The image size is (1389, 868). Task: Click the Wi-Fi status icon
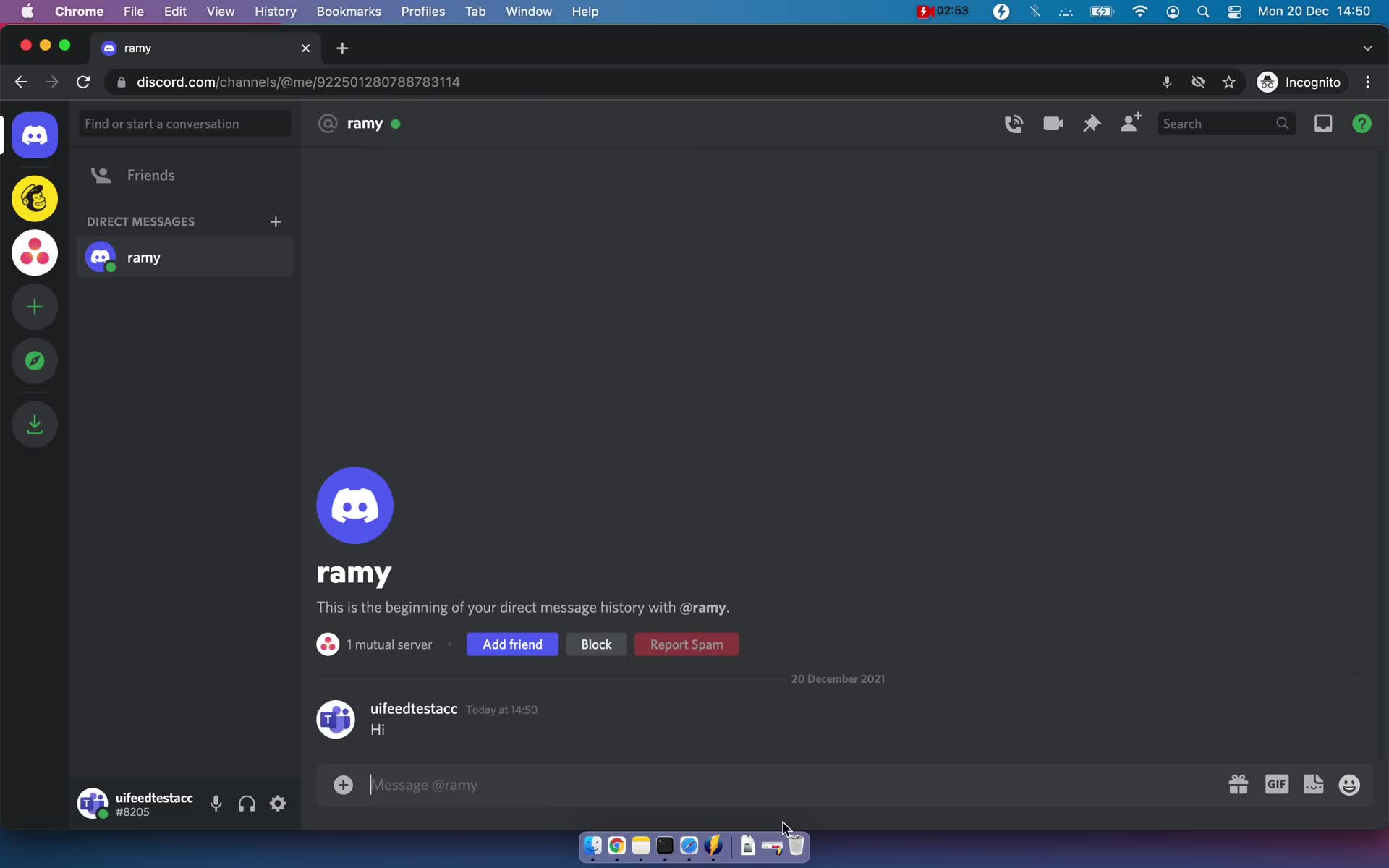(x=1140, y=12)
